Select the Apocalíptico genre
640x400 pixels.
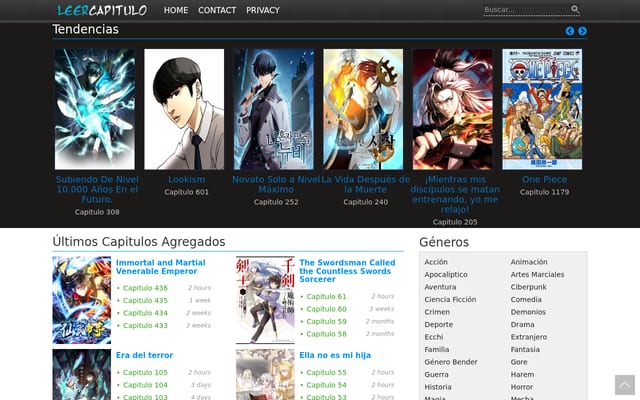[x=446, y=275]
